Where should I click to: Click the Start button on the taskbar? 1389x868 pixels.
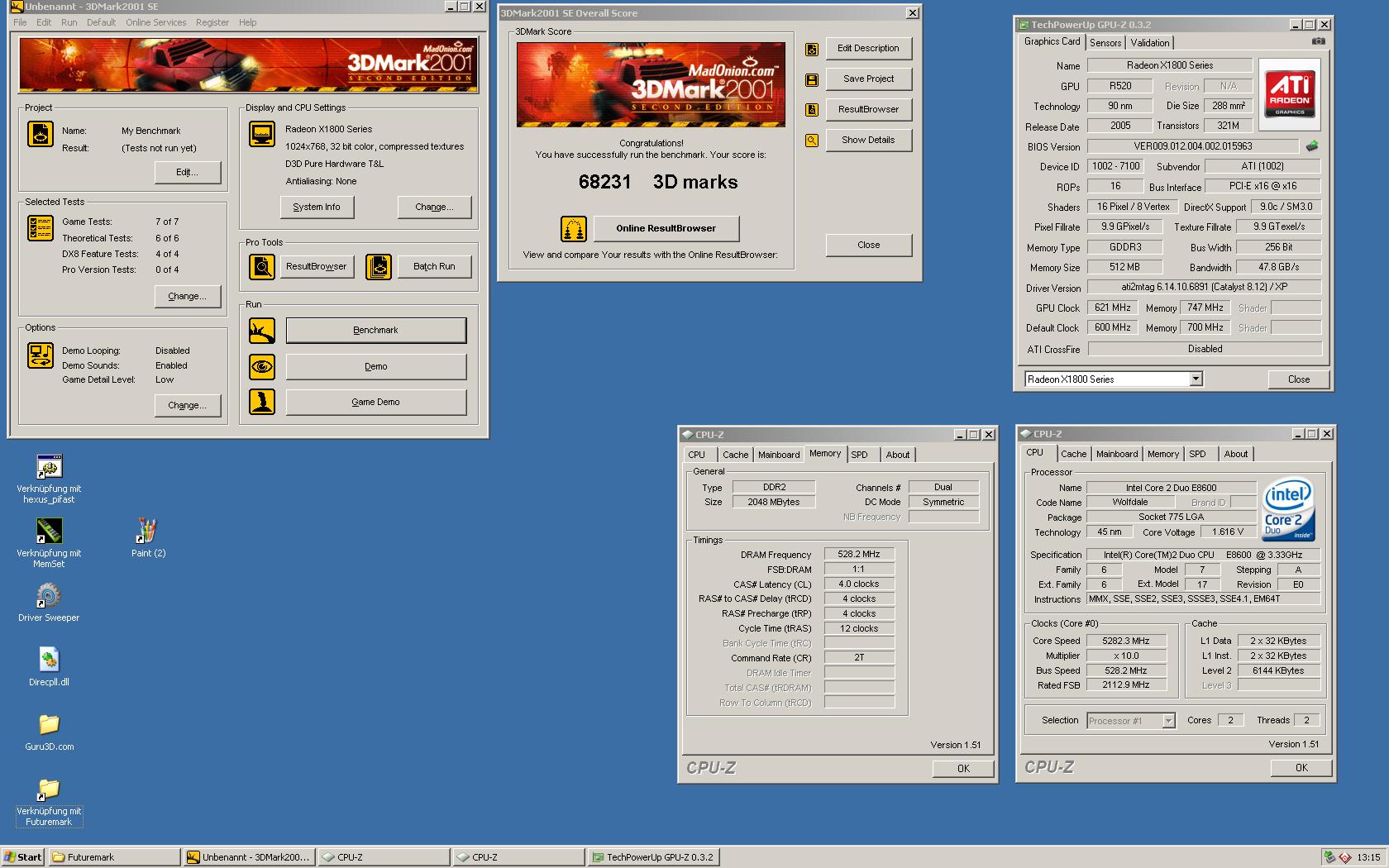[23, 857]
